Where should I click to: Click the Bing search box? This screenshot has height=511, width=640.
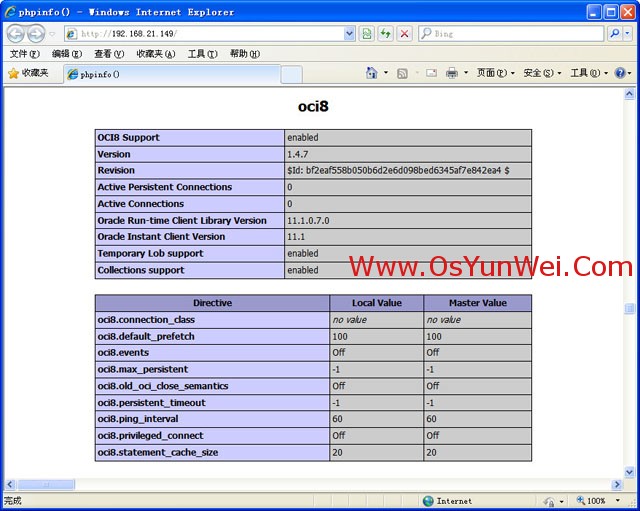pyautogui.click(x=511, y=34)
